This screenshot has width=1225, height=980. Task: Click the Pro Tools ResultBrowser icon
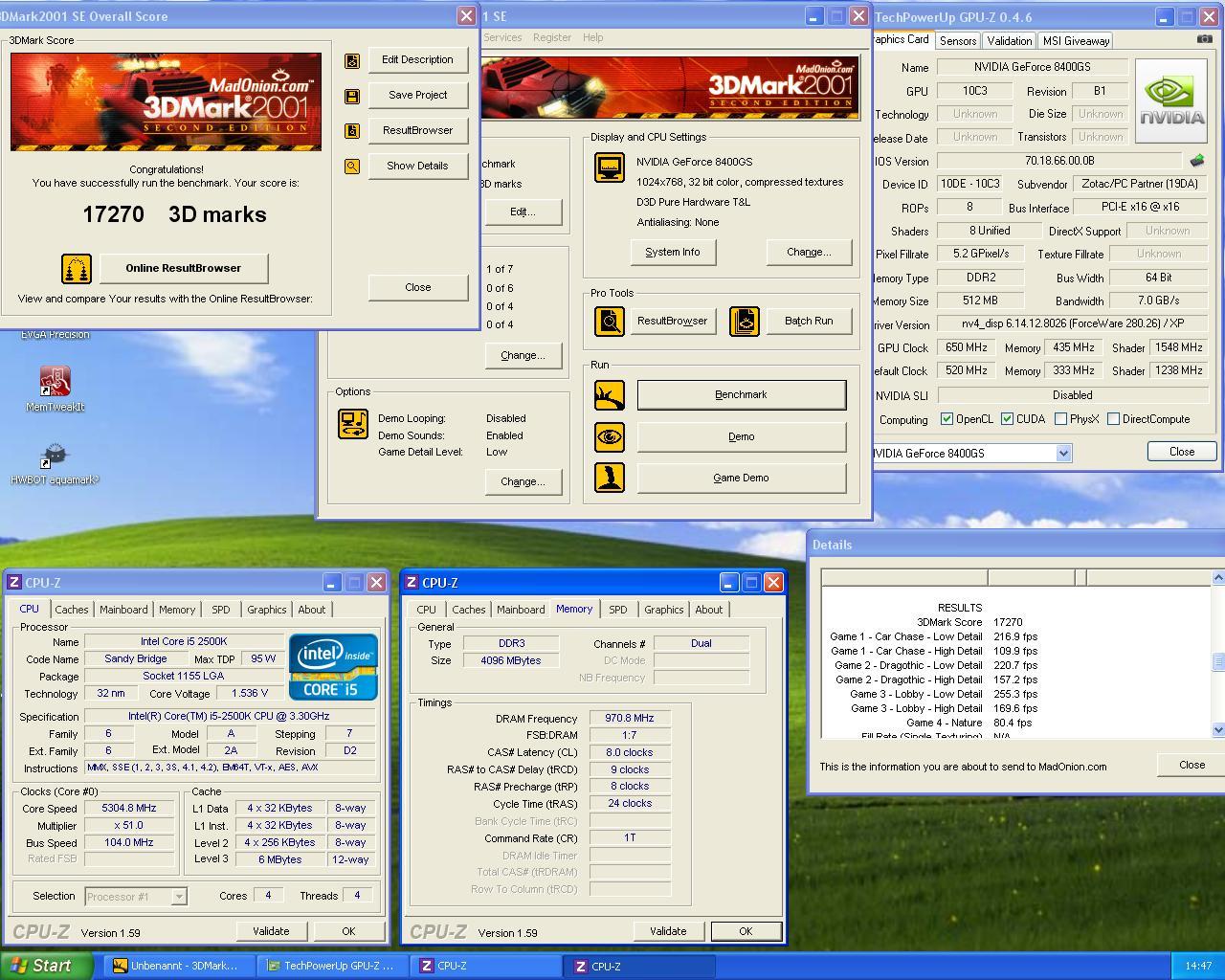(610, 322)
